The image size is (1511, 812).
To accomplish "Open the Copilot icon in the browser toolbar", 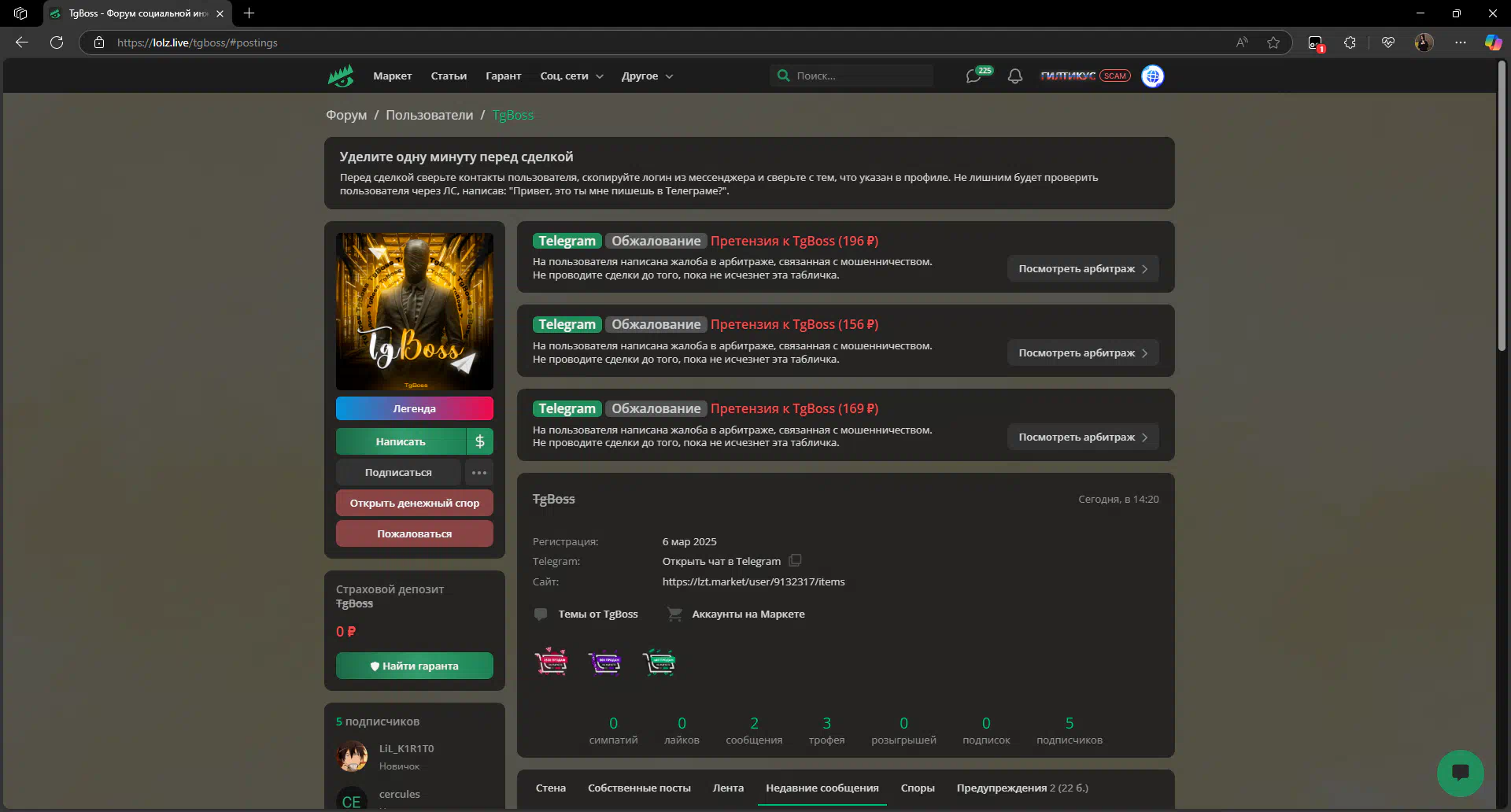I will pyautogui.click(x=1493, y=42).
